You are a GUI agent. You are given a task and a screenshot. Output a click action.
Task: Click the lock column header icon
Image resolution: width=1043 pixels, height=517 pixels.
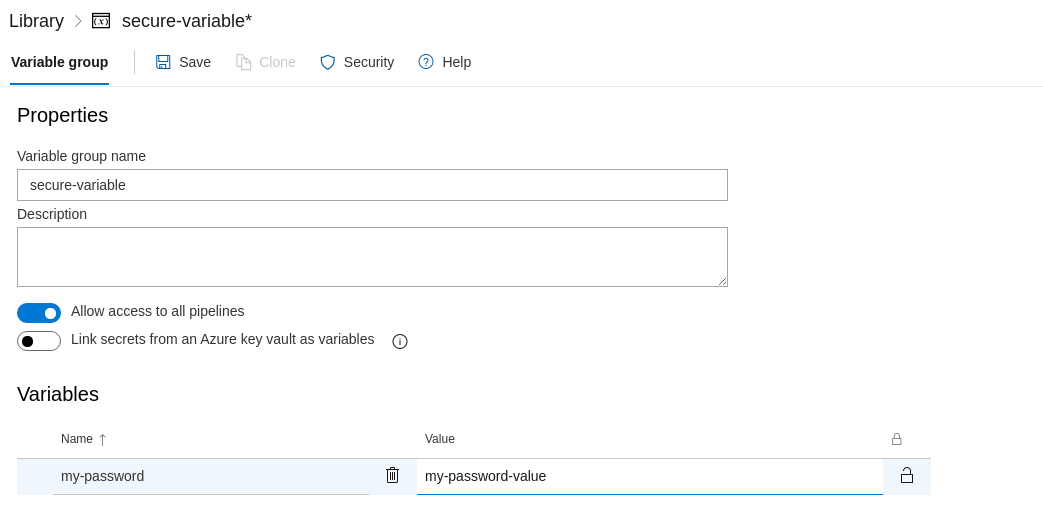[897, 439]
